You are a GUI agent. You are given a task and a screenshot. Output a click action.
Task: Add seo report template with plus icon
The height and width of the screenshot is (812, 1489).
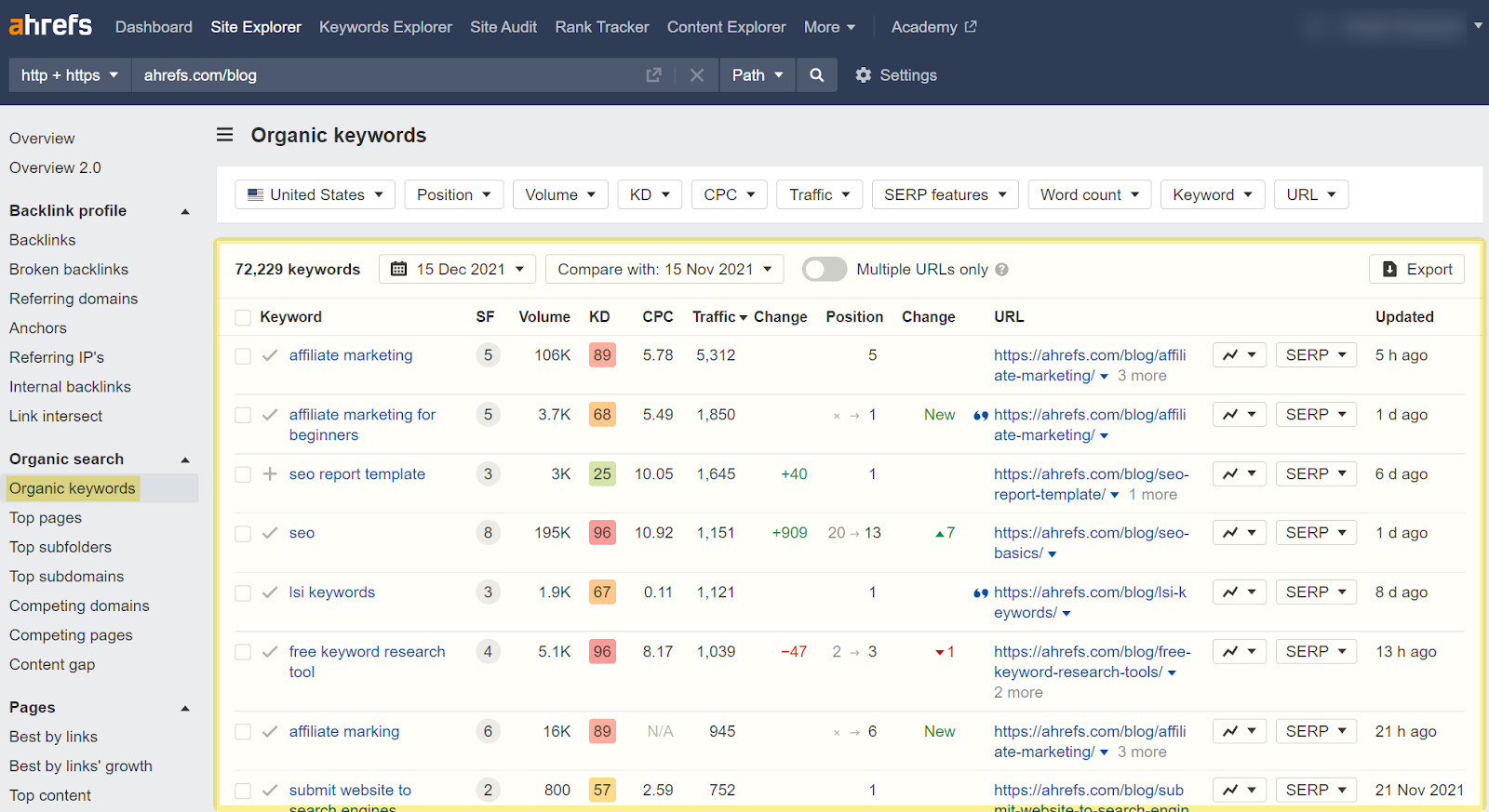270,474
